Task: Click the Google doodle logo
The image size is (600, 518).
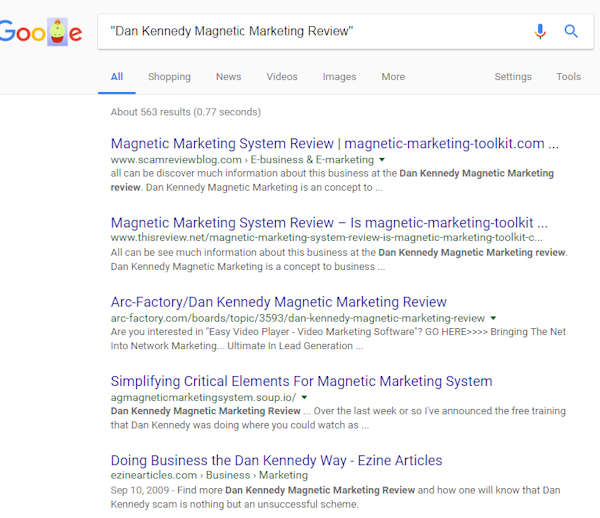Action: (41, 32)
